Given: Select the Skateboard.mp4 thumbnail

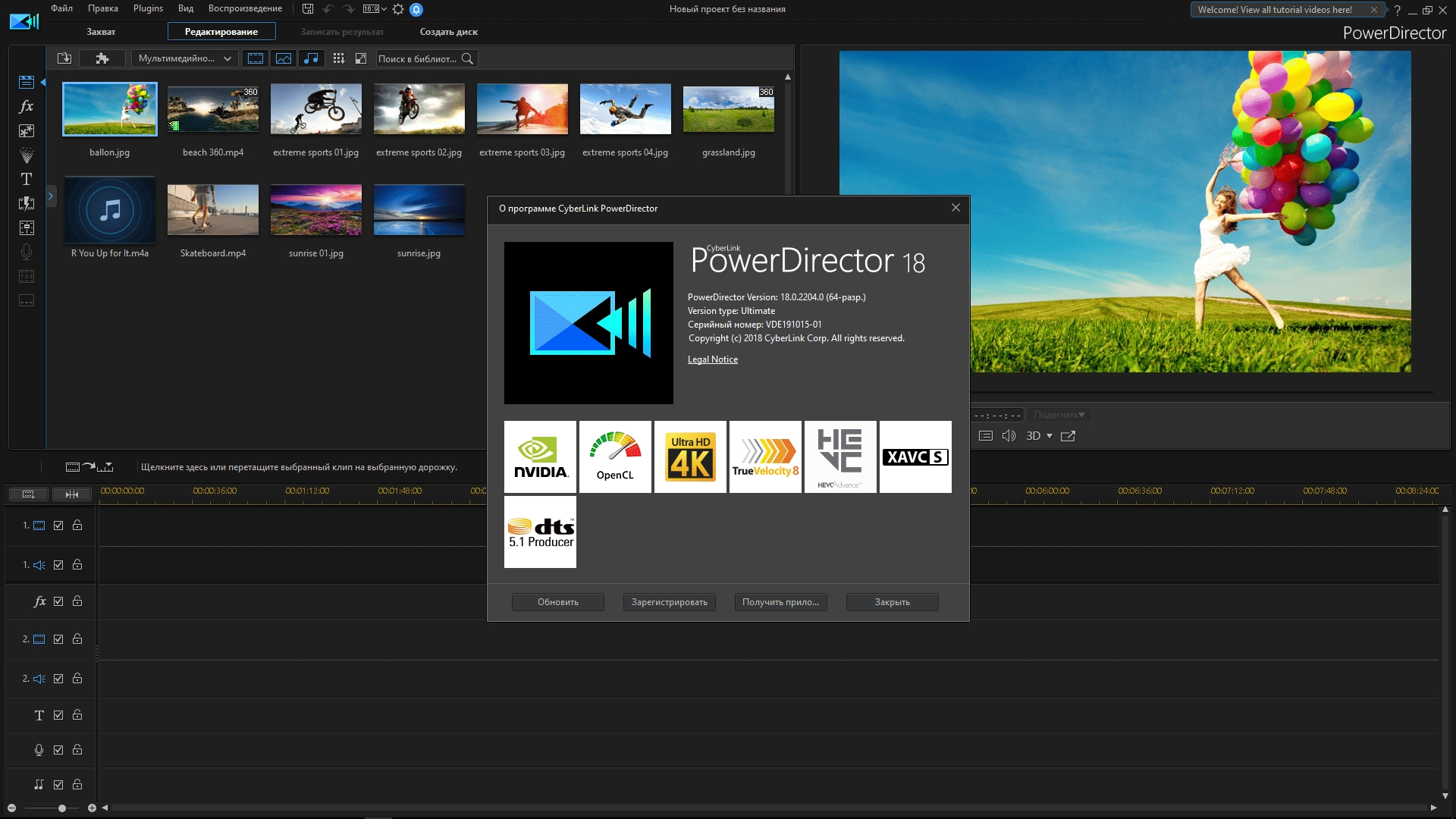Looking at the screenshot, I should [213, 209].
